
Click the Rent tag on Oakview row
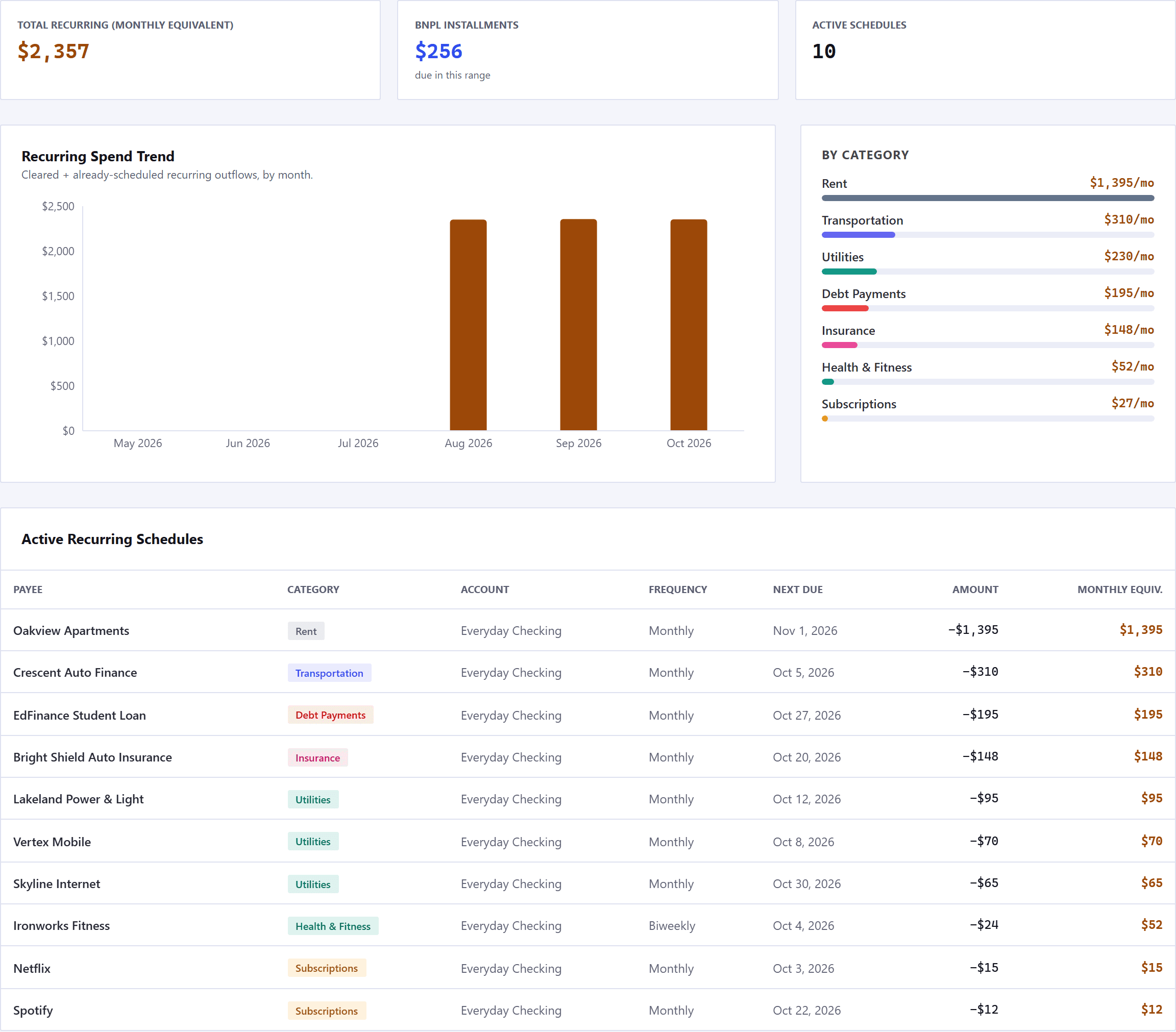[x=306, y=631]
